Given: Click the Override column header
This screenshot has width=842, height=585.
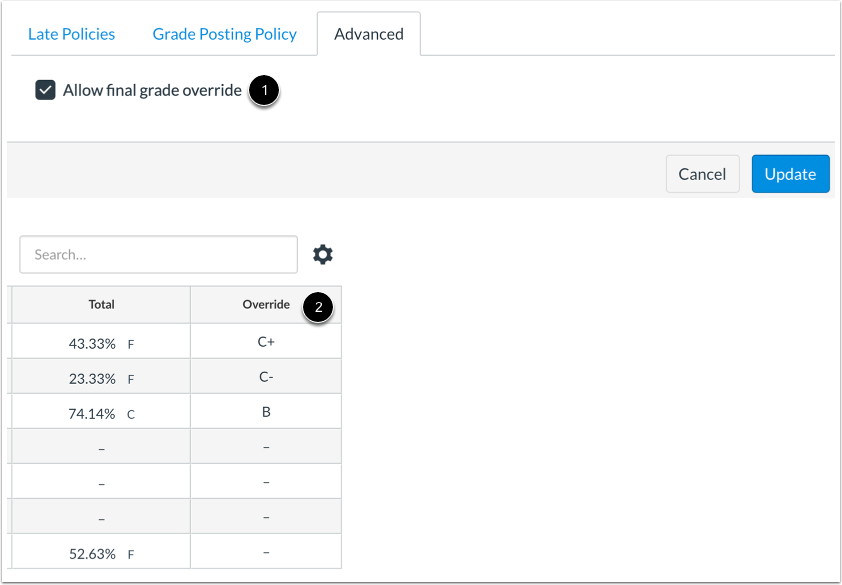Looking at the screenshot, I should click(x=266, y=305).
